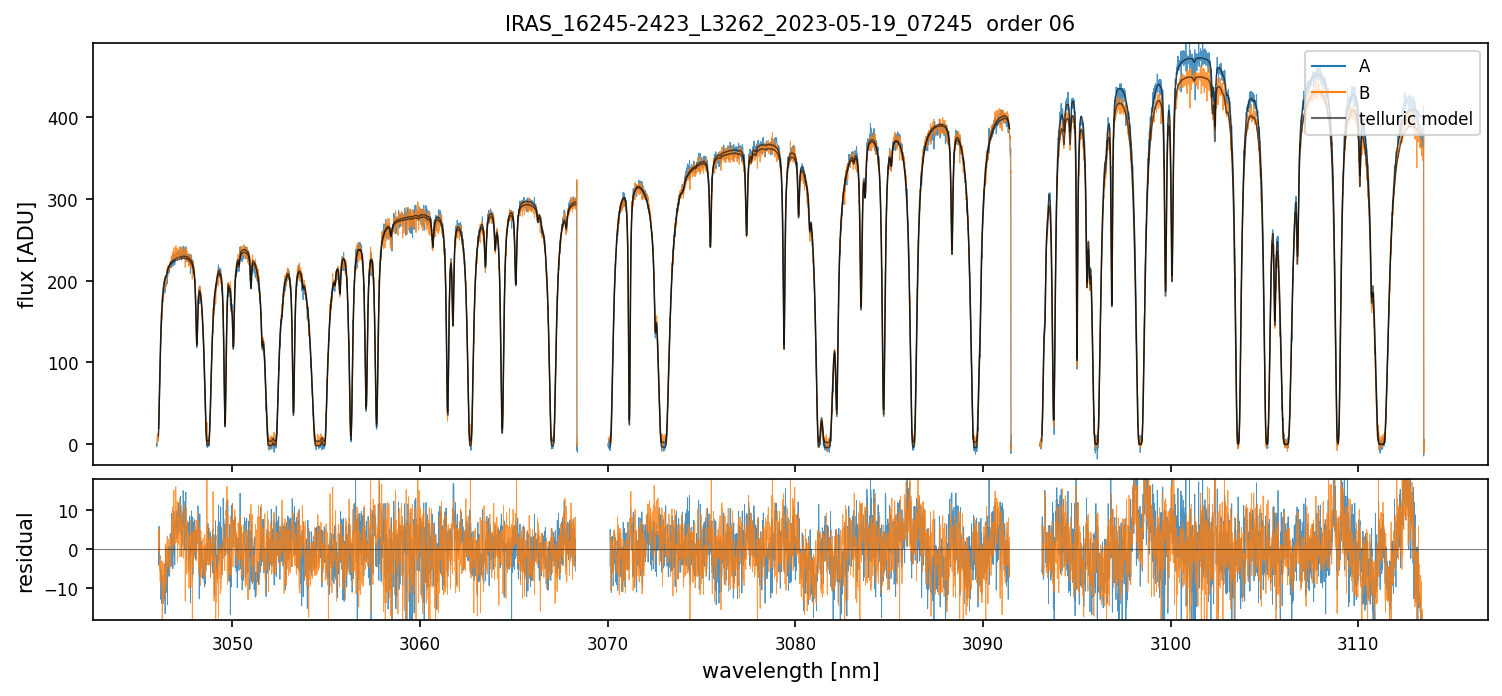This screenshot has width=1502, height=696.
Task: Click the 3060 x-axis tick label
Action: pyautogui.click(x=420, y=641)
